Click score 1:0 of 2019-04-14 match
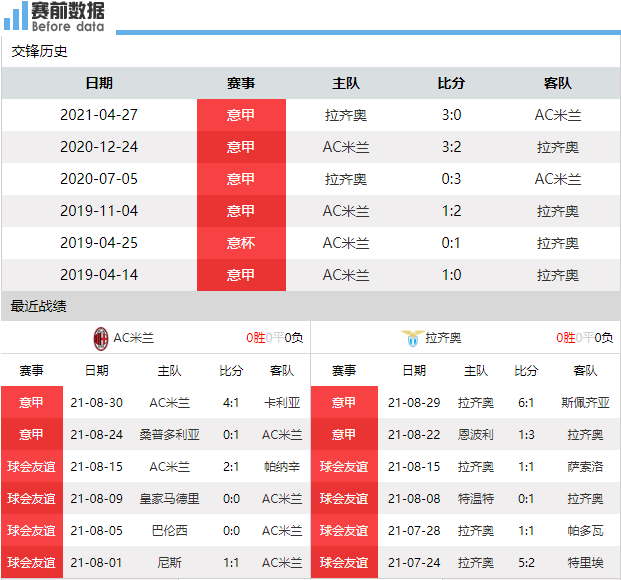The height and width of the screenshot is (580, 621). (451, 275)
